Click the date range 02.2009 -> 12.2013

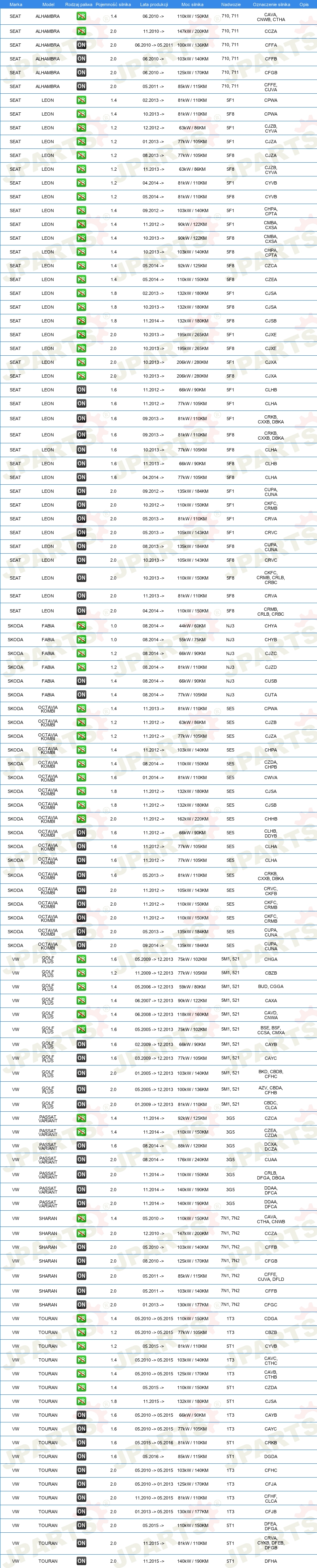pyautogui.click(x=153, y=1044)
